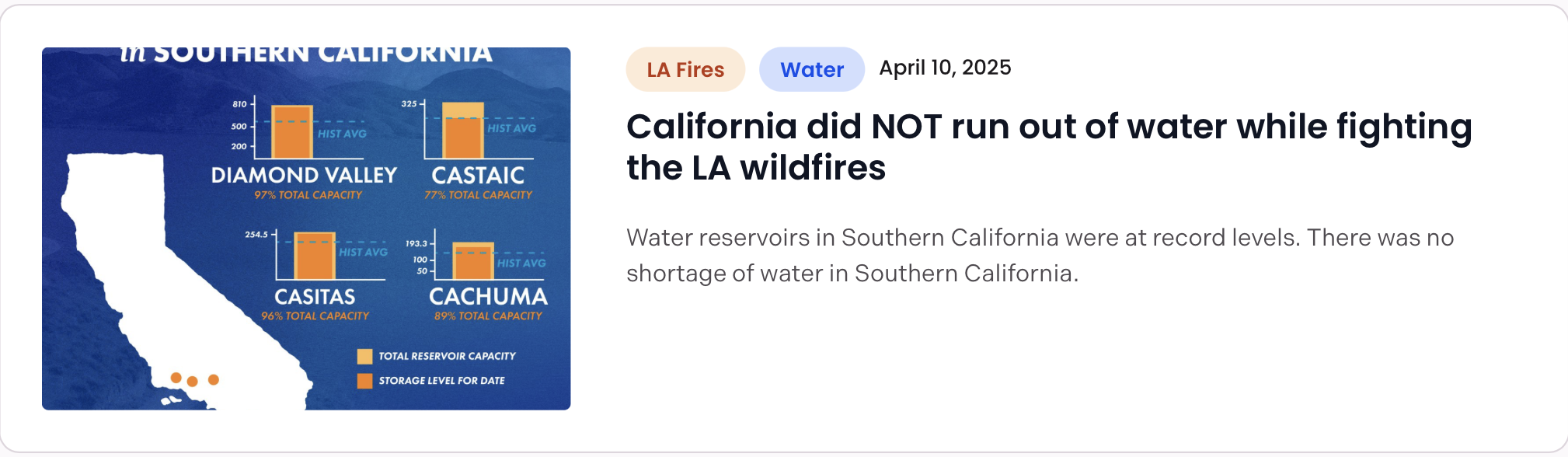This screenshot has height=457, width=1568.
Task: Click the Castaic reservoir bar chart
Action: 463,131
